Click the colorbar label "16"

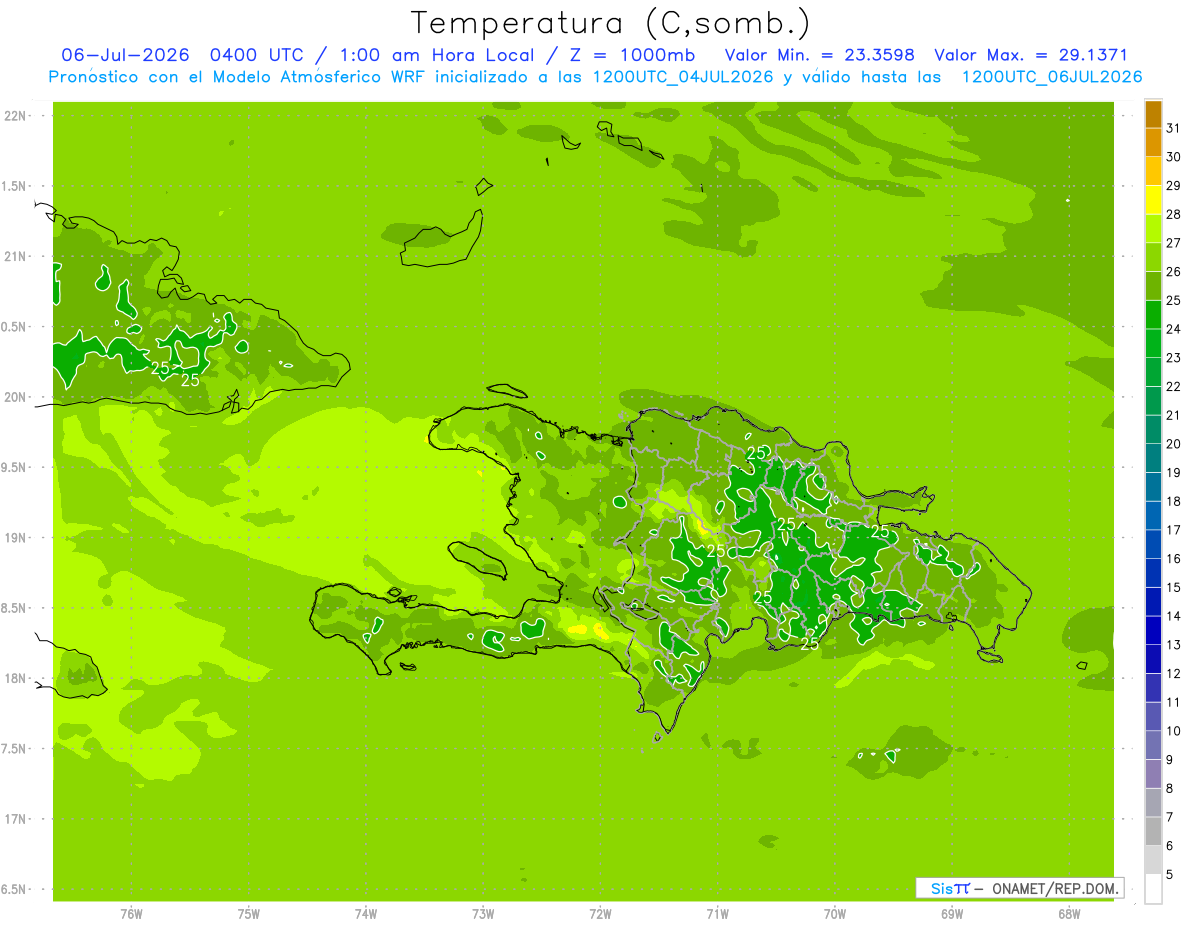tap(1173, 559)
